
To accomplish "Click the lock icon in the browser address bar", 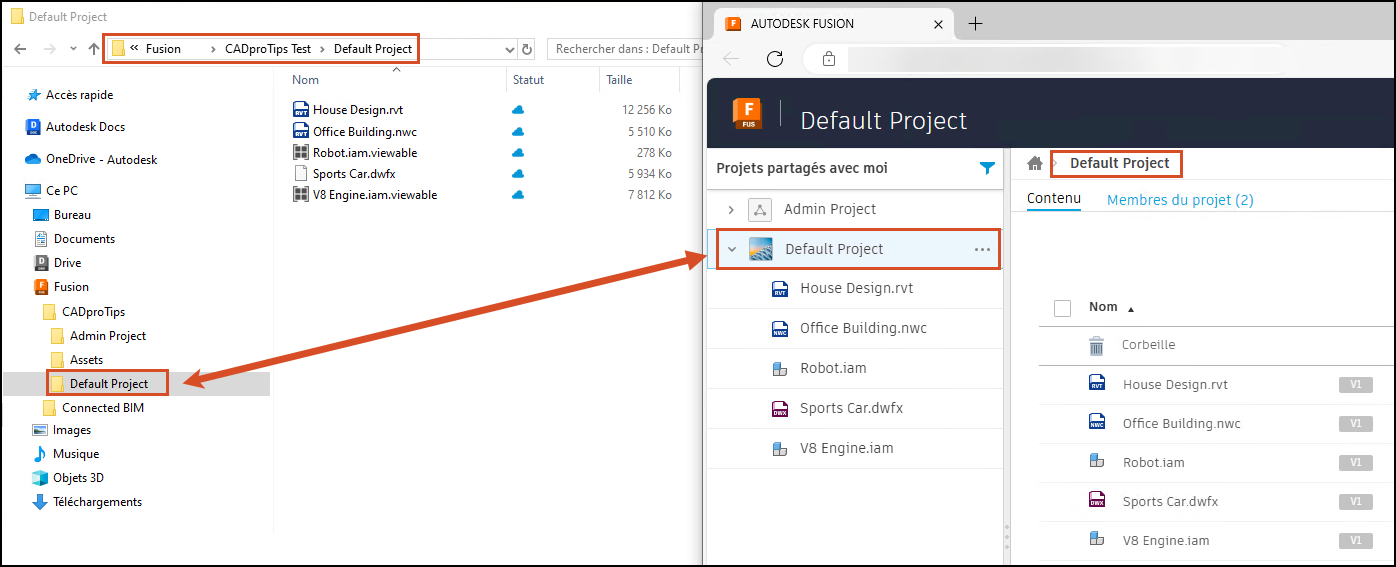I will tap(828, 59).
